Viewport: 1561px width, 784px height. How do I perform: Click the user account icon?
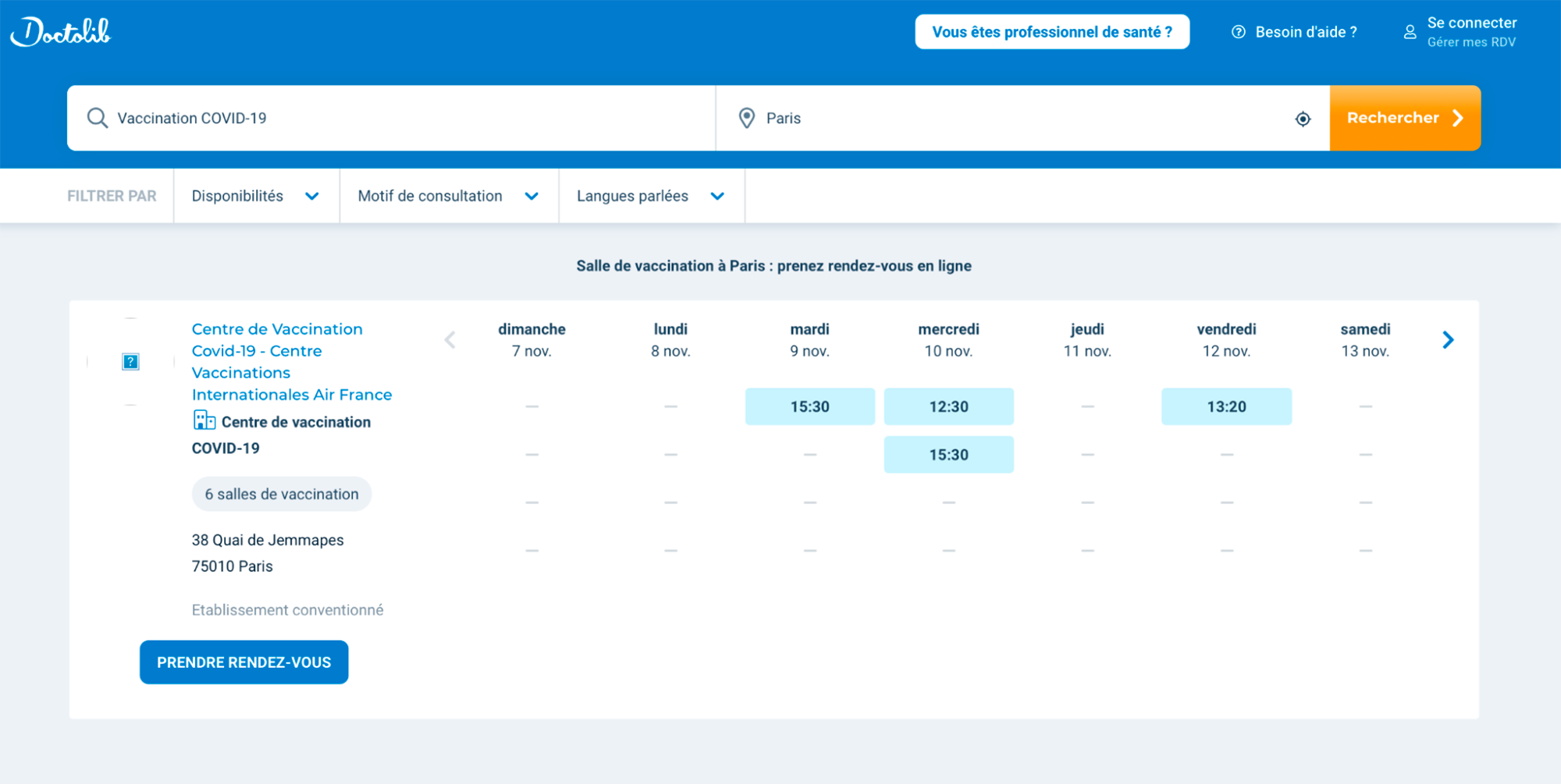[x=1410, y=32]
